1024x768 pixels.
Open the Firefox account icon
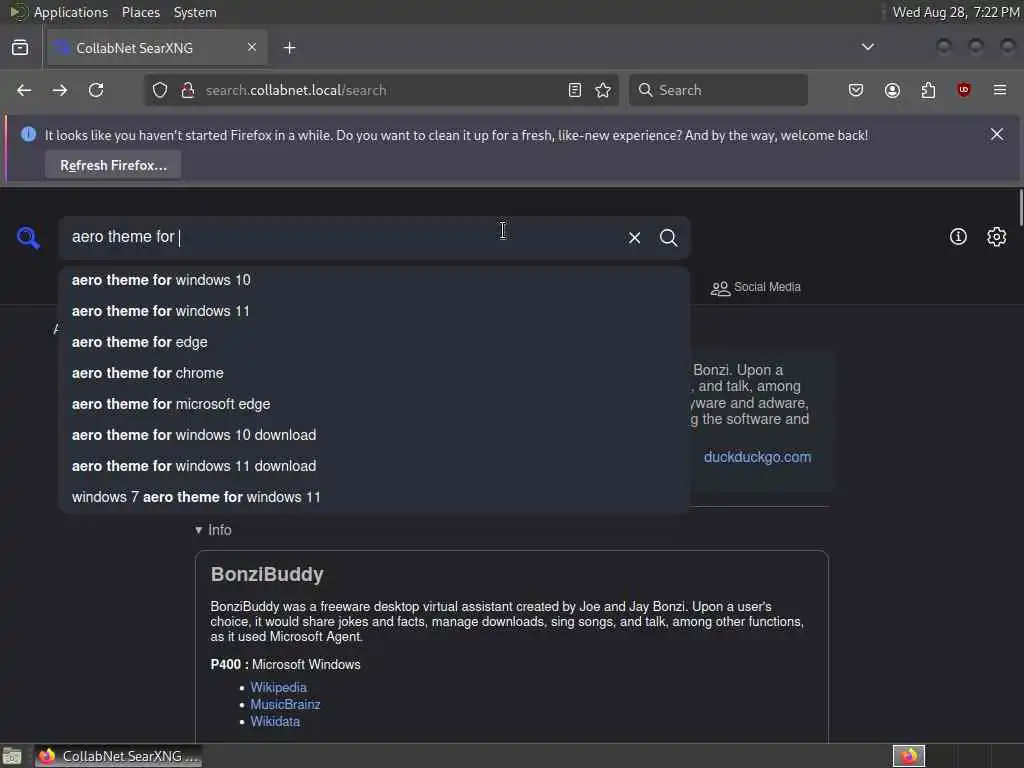click(892, 90)
